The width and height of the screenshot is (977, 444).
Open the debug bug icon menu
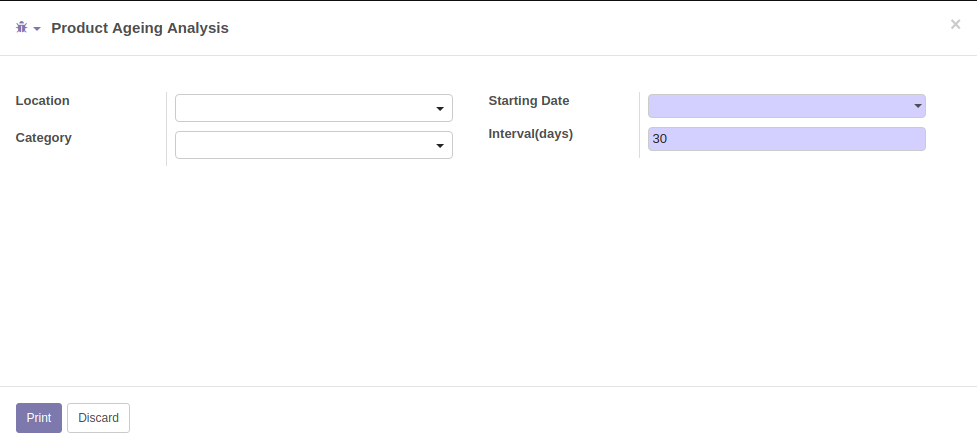coord(22,28)
